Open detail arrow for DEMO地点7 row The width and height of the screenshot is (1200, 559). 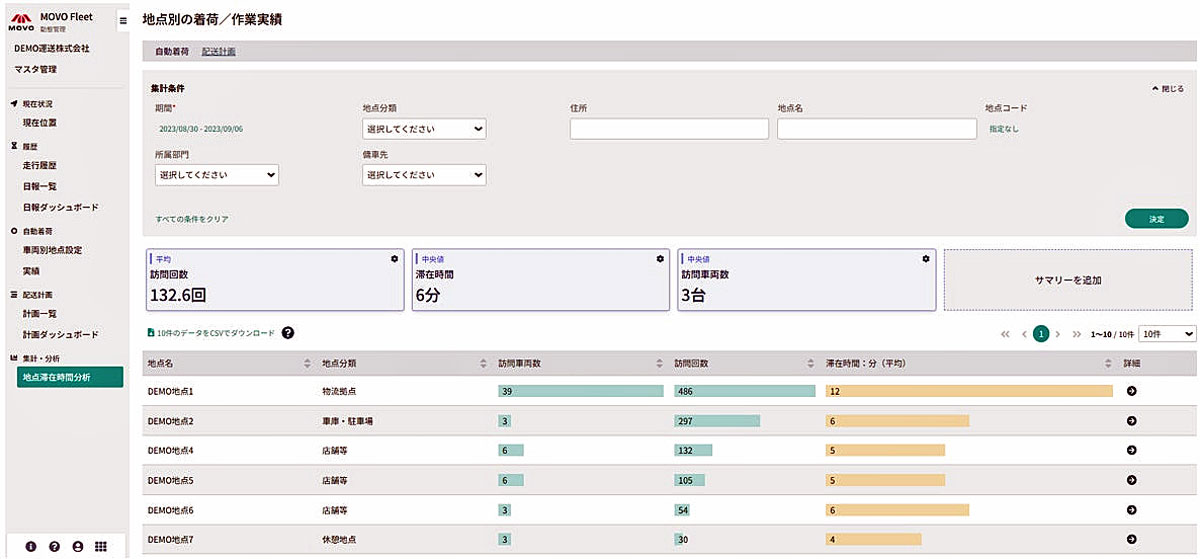pyautogui.click(x=1131, y=539)
